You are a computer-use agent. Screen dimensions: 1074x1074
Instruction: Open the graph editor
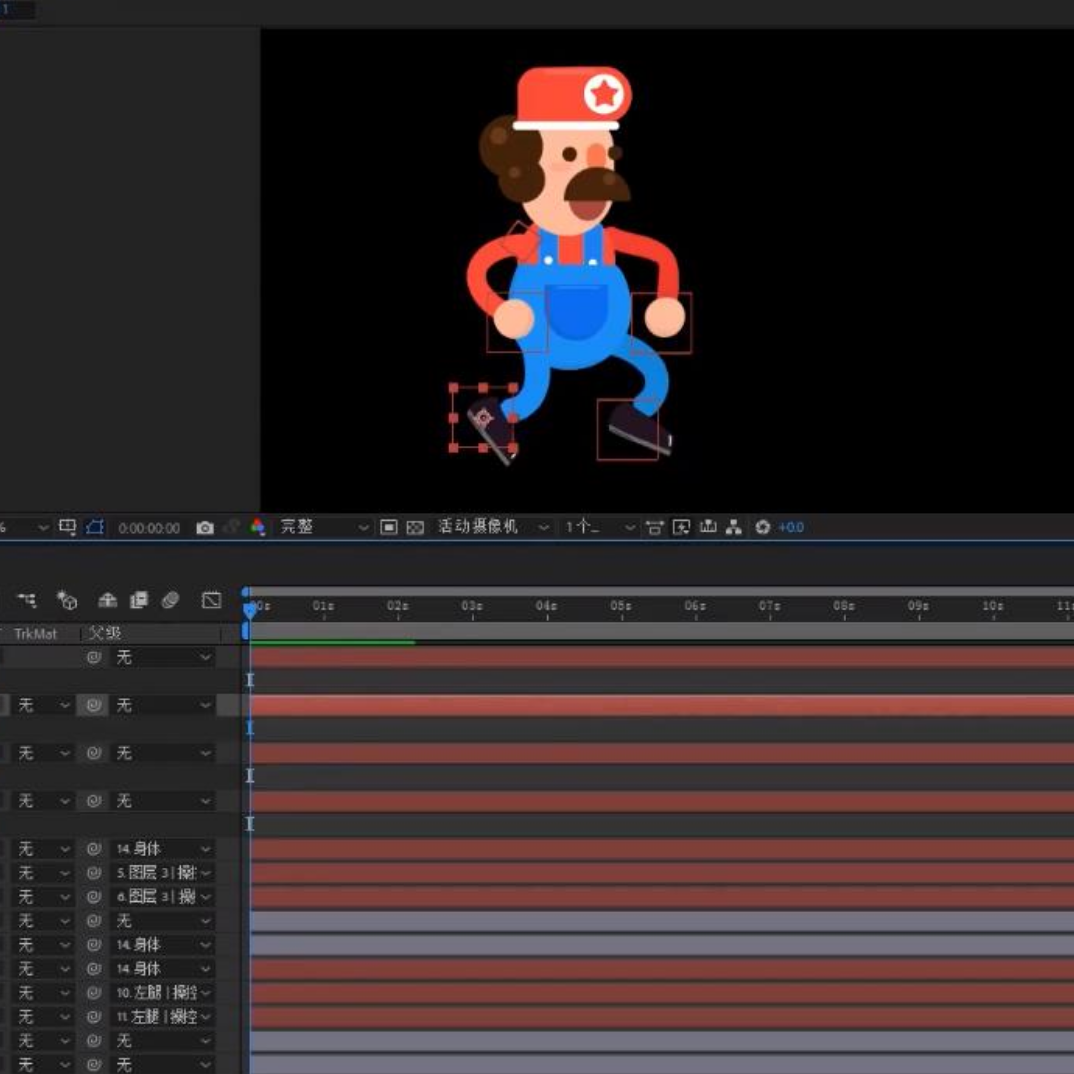[x=212, y=600]
